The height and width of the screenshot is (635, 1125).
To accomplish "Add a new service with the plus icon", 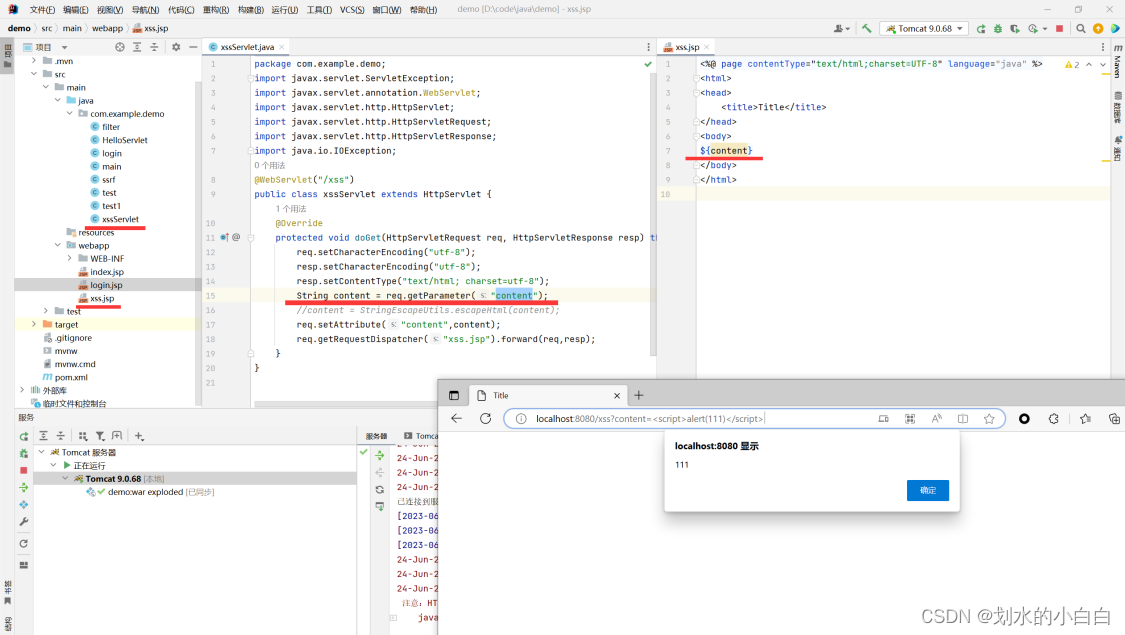I will click(x=139, y=436).
